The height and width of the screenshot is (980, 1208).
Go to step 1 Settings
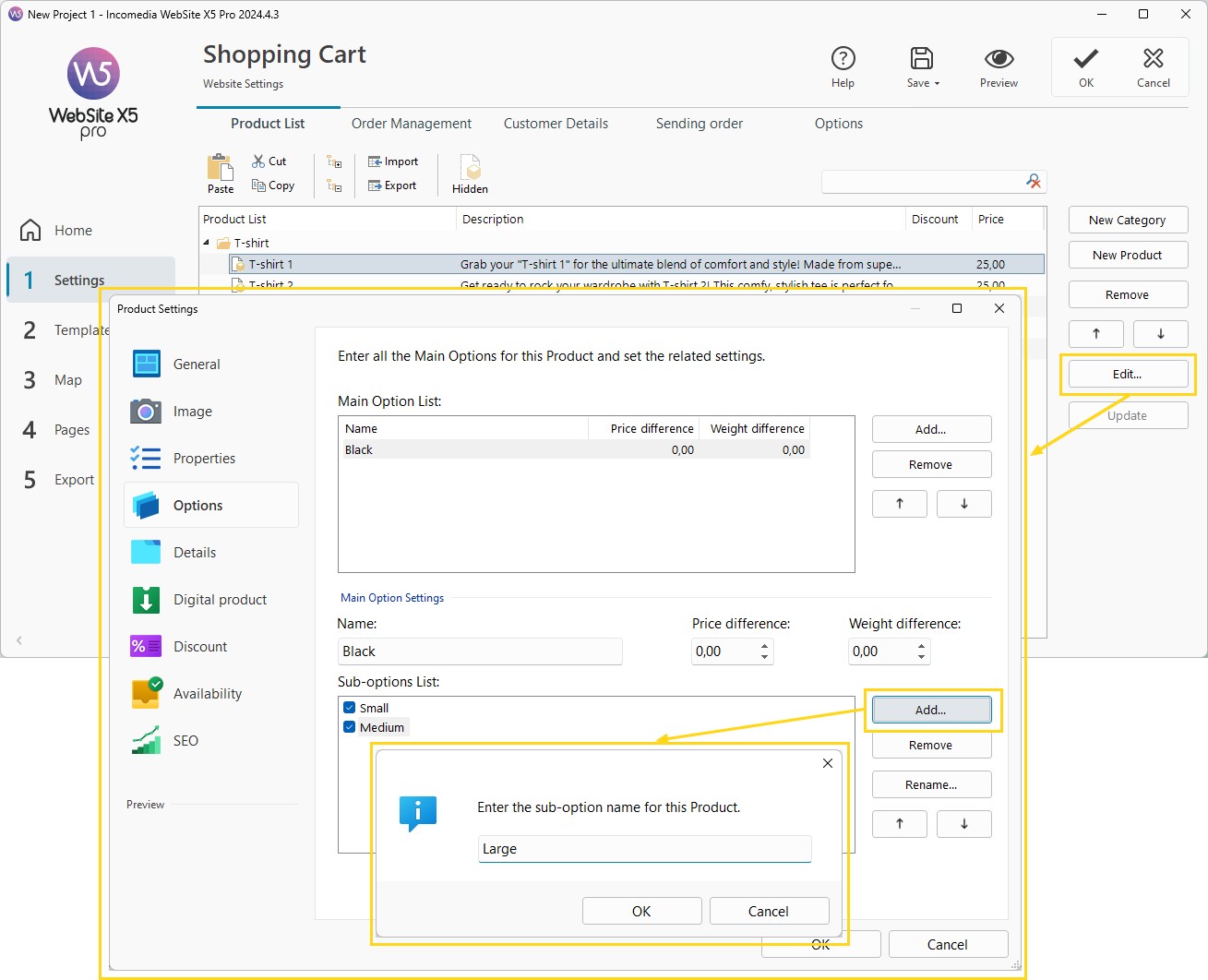point(90,281)
